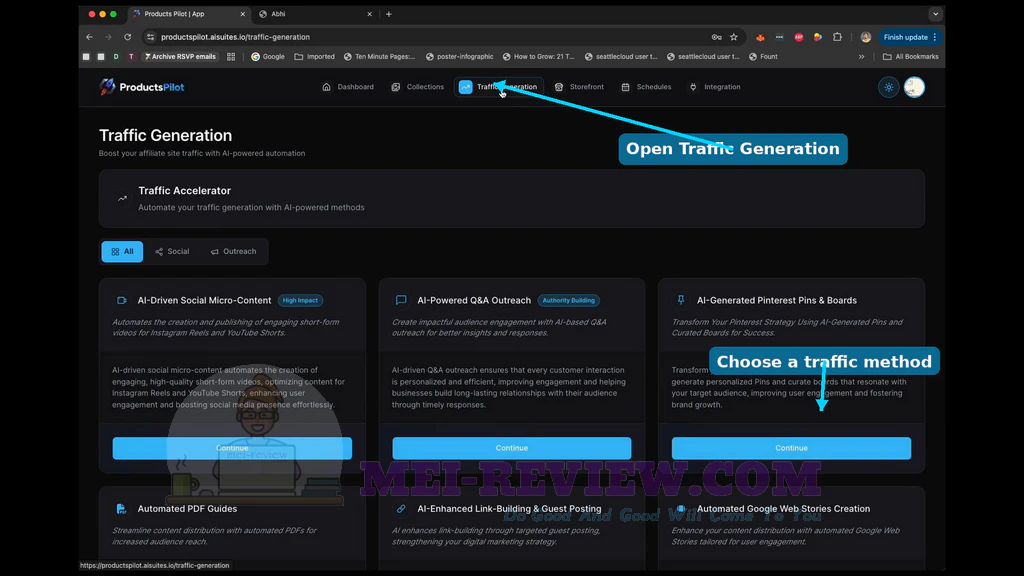Click the Traffic Accelerator heading

184,191
